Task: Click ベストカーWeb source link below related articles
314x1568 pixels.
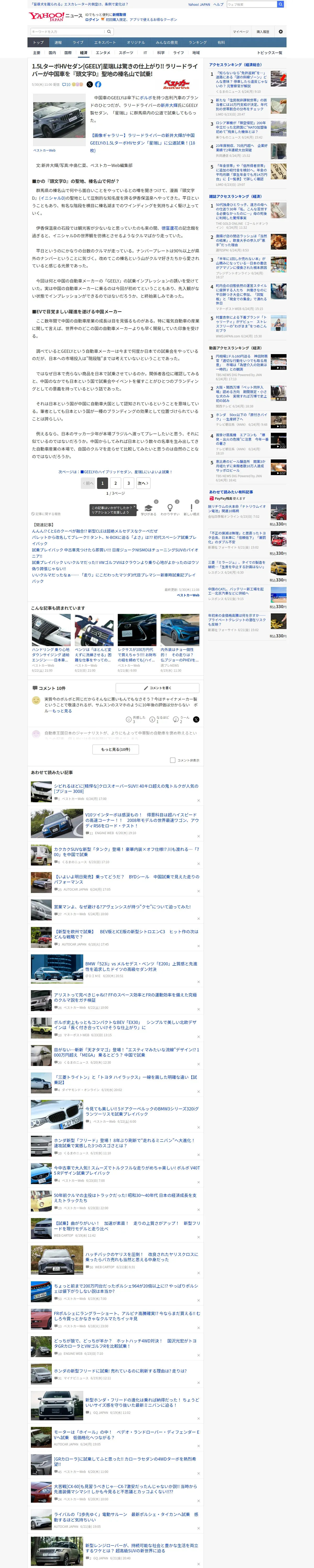Action: pos(188,595)
